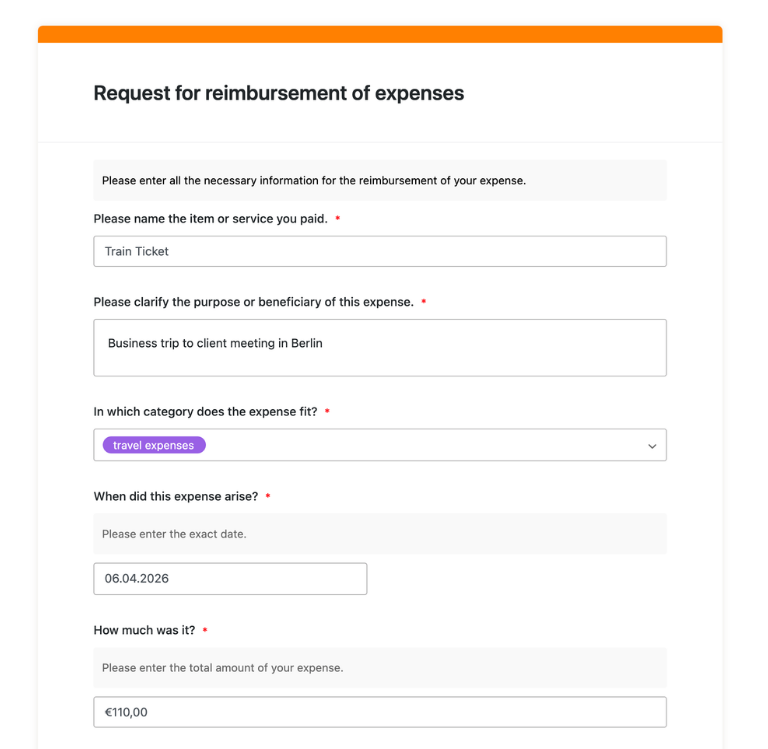
Task: Click the date field showing 06.04.2026
Action: click(230, 578)
